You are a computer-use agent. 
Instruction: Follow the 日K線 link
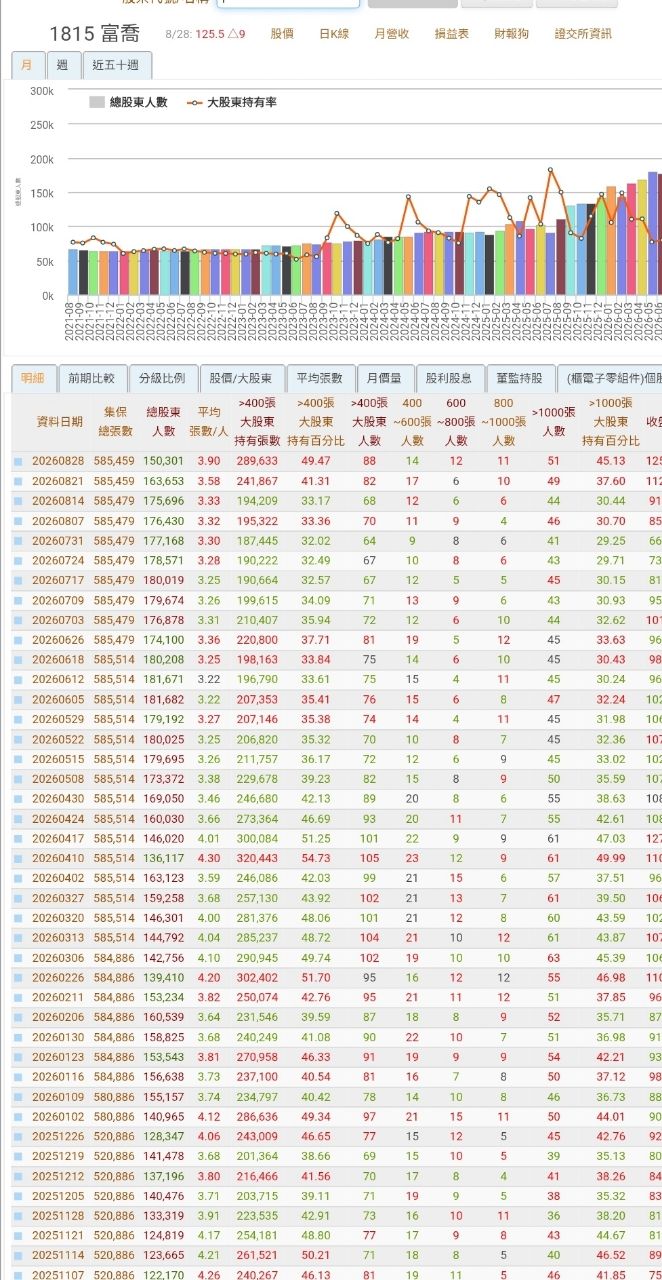pos(334,34)
